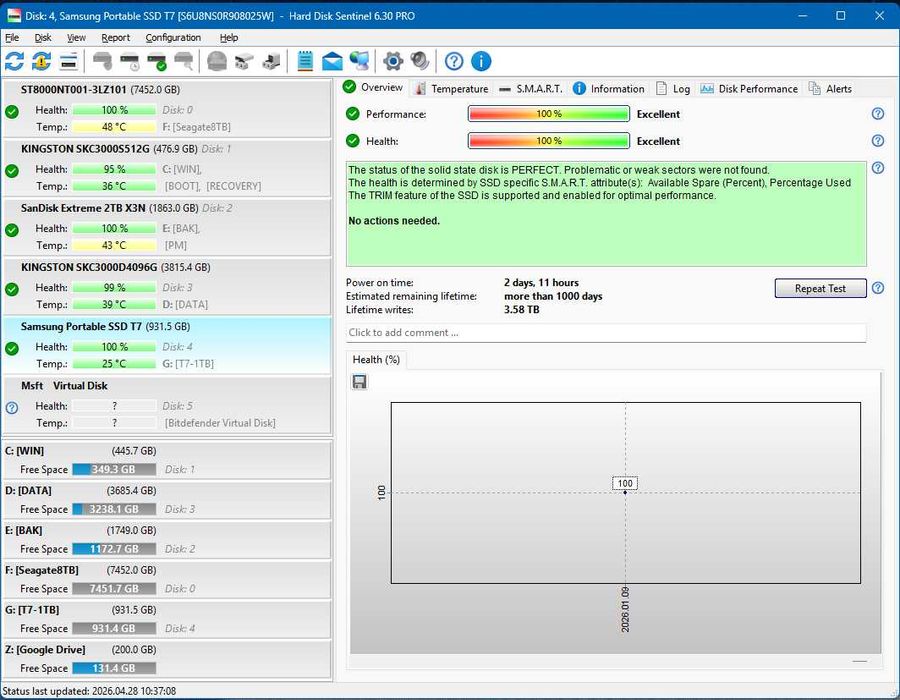Click the gray dome disk toolbar icon
The height and width of the screenshot is (700, 900).
point(217,61)
